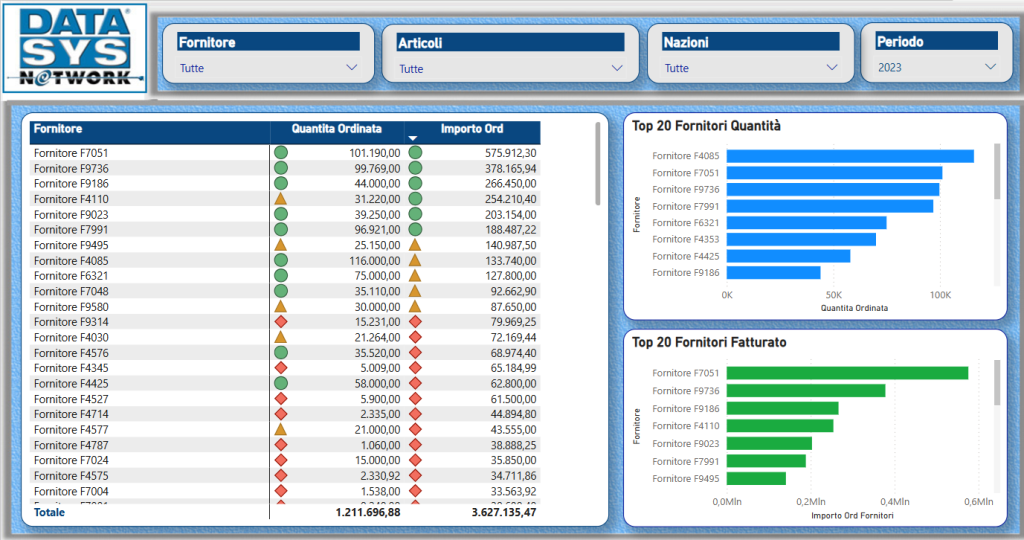The height and width of the screenshot is (540, 1024).
Task: Click red diamond icon in Fornitore F9314 quantity
Action: 281,322
